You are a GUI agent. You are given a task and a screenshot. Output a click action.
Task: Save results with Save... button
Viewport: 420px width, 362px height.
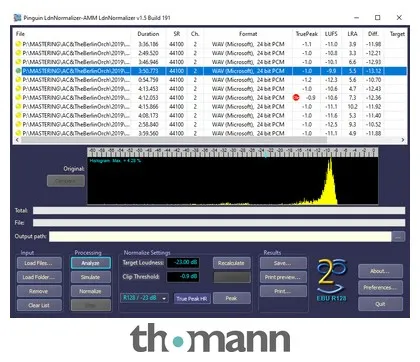click(283, 263)
